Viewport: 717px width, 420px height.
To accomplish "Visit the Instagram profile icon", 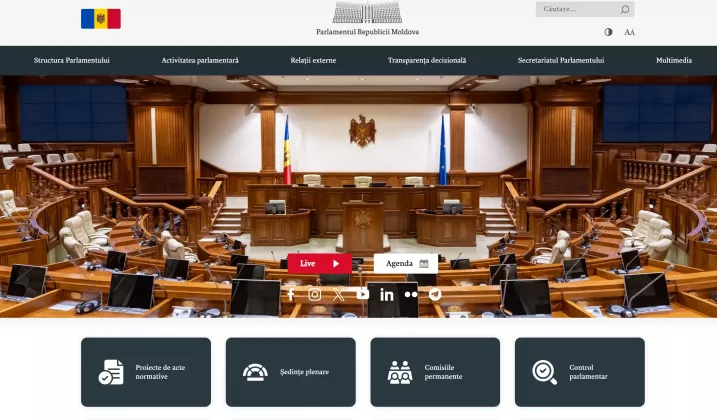I will 315,295.
